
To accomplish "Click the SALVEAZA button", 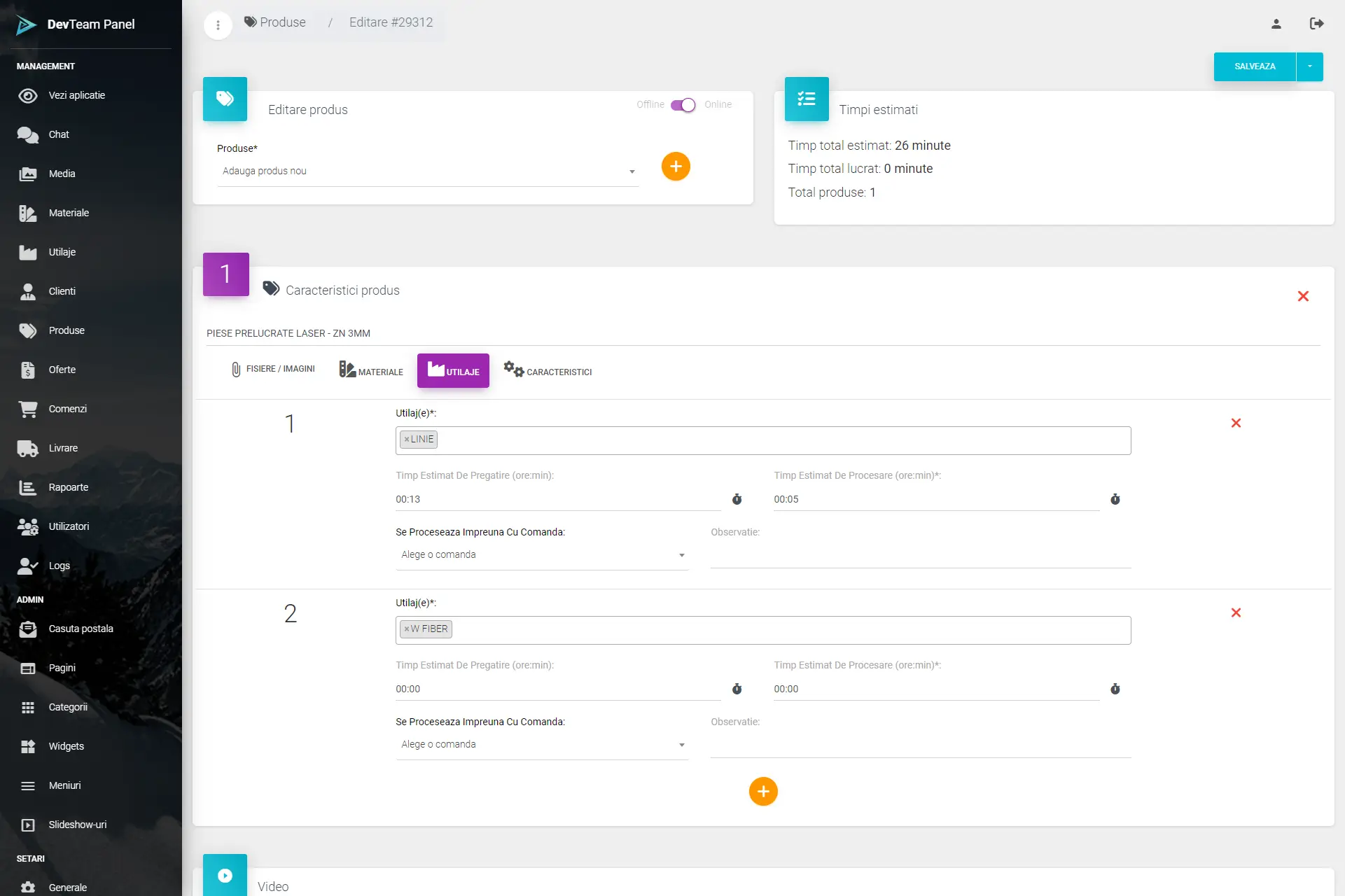I will click(1254, 66).
